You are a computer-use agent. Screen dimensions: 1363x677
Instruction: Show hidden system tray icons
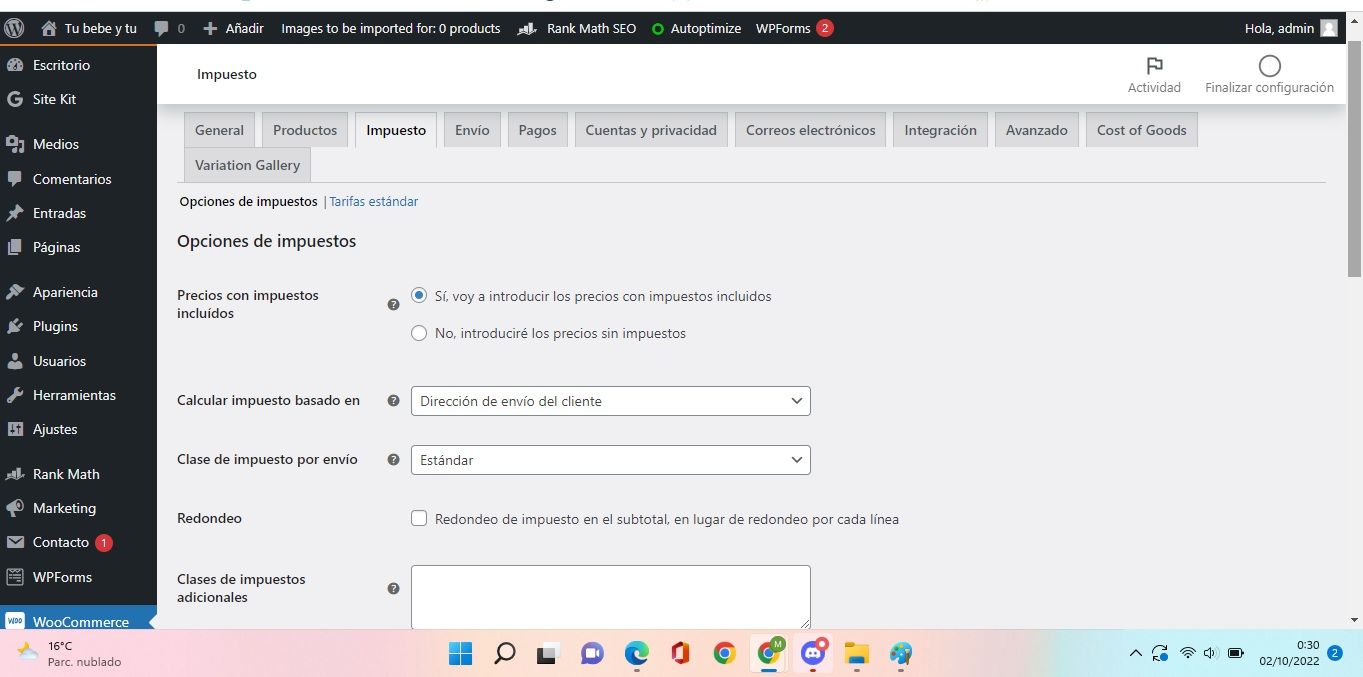pyautogui.click(x=1135, y=654)
